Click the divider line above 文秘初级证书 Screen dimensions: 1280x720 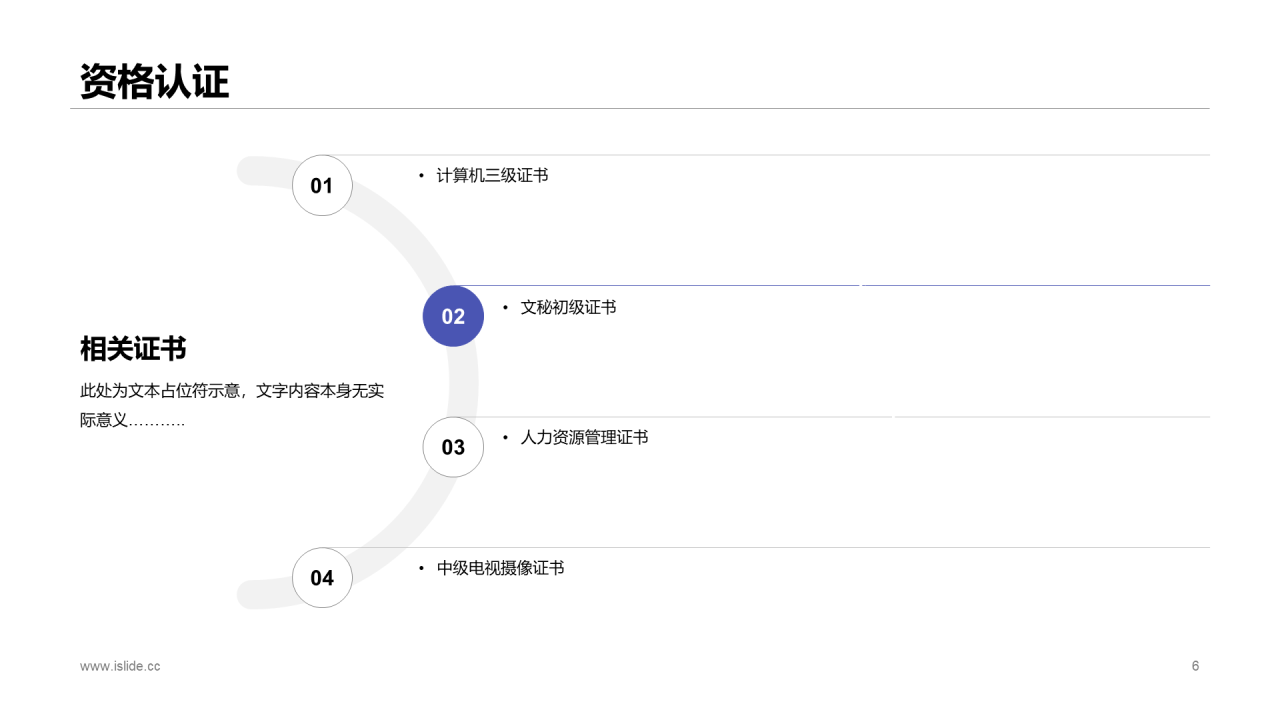pos(833,285)
